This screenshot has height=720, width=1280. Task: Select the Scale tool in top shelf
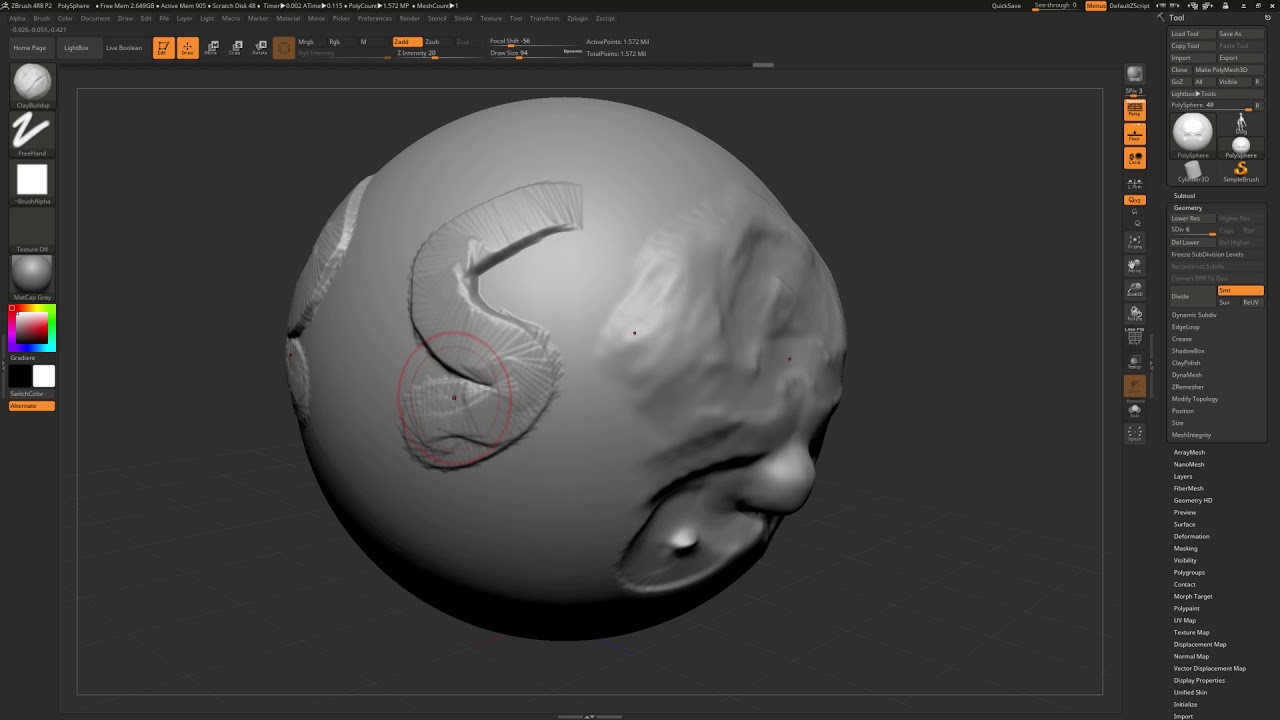tap(235, 48)
